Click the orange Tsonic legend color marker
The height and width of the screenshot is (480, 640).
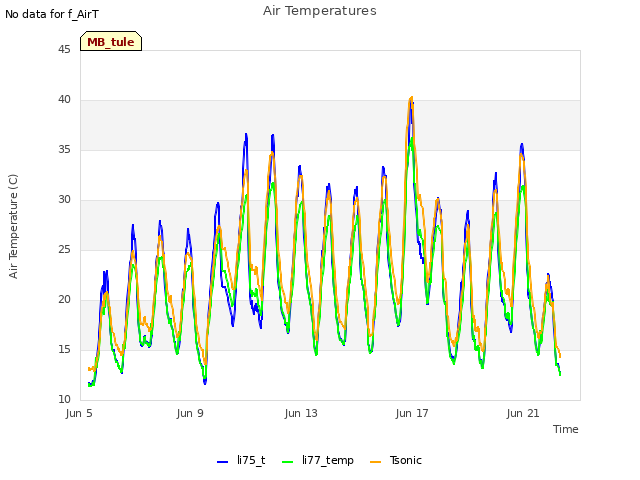tap(376, 462)
